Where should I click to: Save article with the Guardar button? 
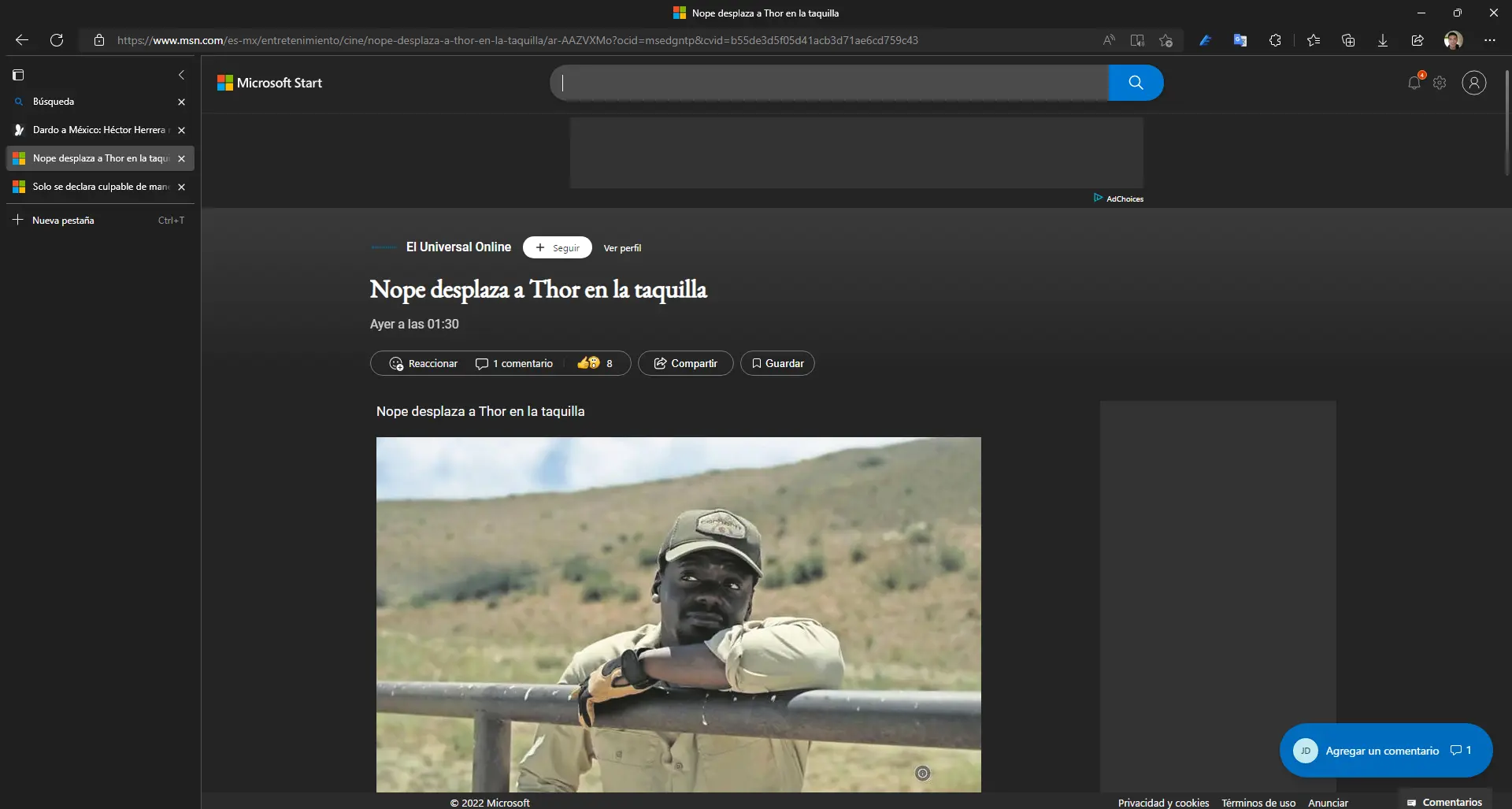[x=777, y=363]
